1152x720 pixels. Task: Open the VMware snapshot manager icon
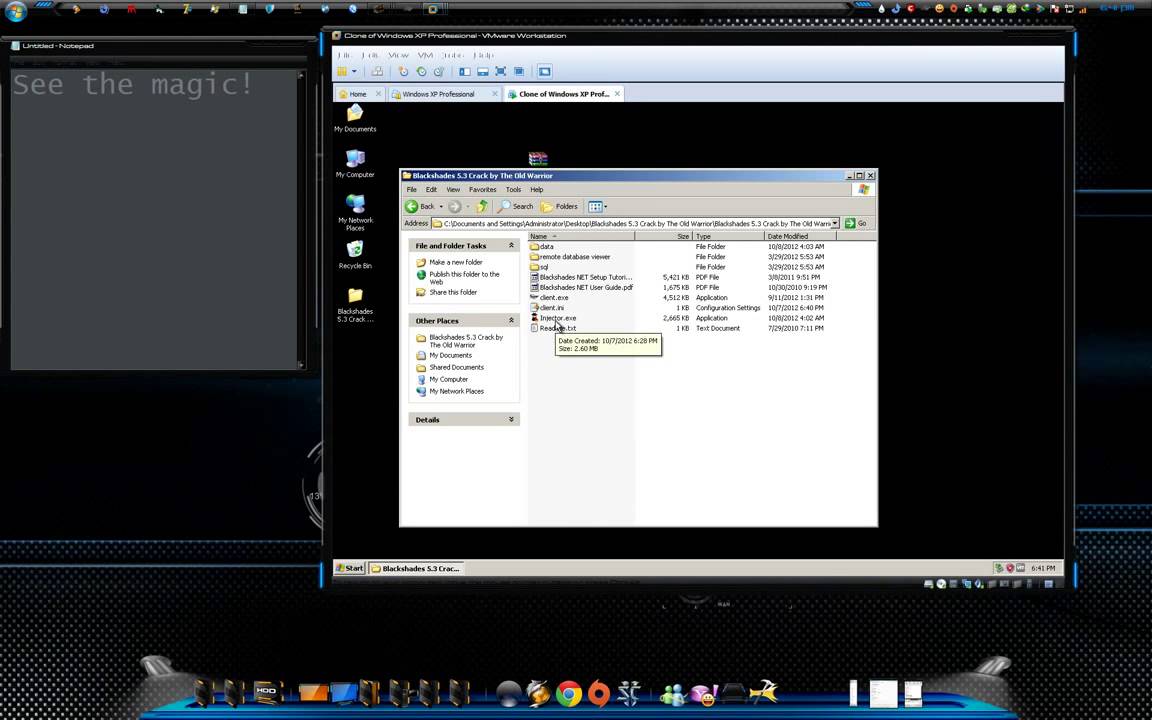click(439, 71)
